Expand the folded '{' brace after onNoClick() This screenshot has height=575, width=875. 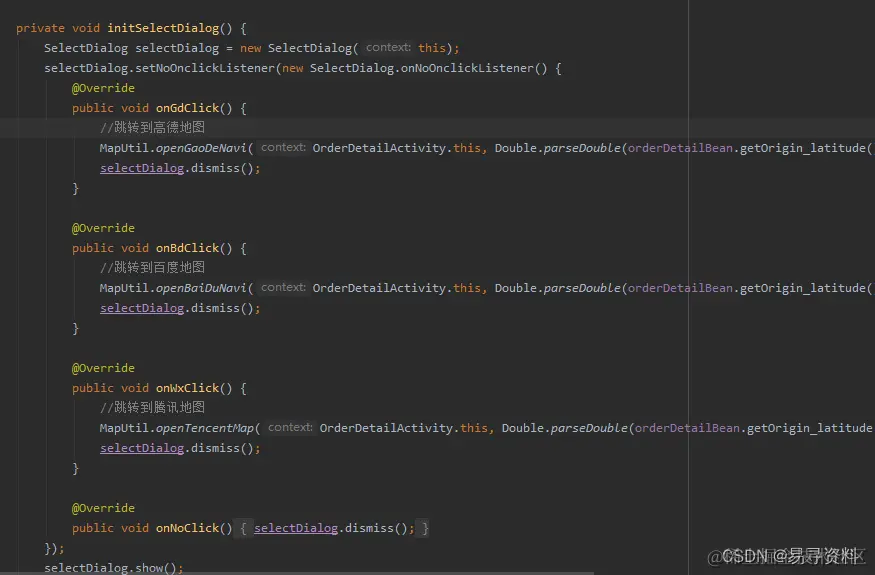coord(243,528)
